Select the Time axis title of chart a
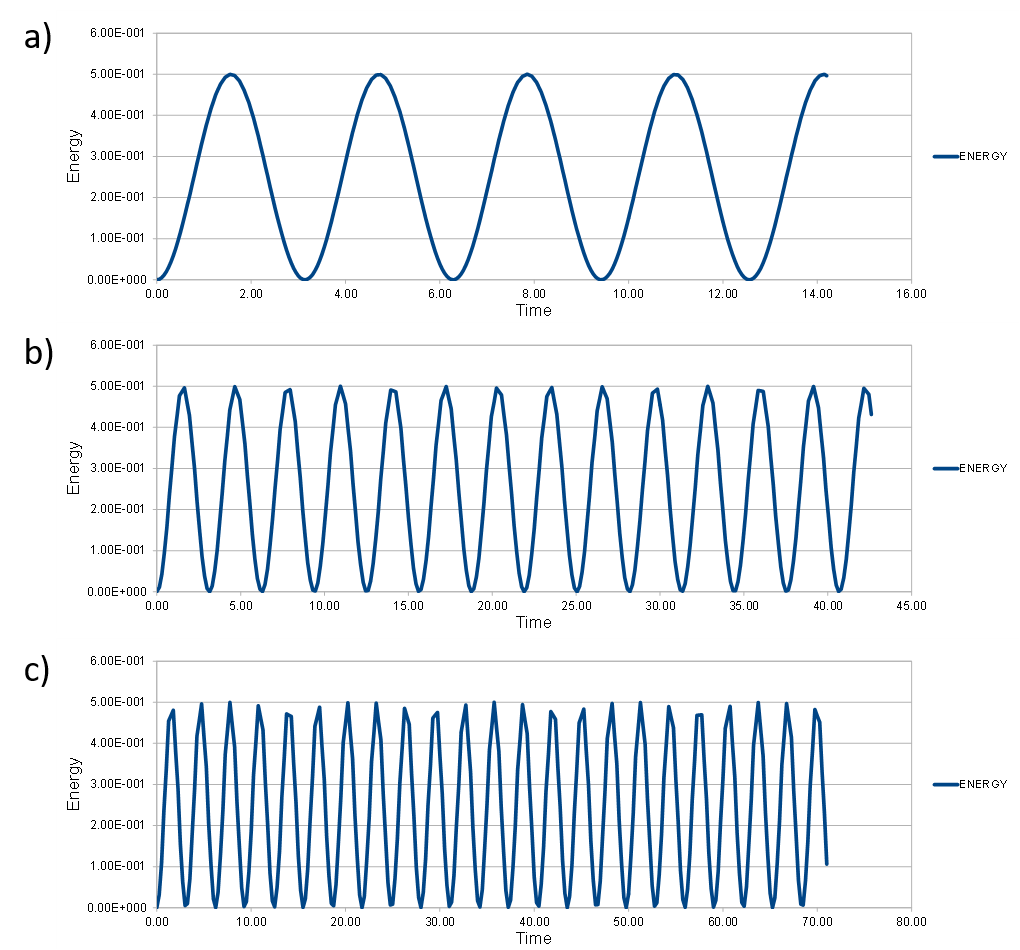 pos(533,310)
